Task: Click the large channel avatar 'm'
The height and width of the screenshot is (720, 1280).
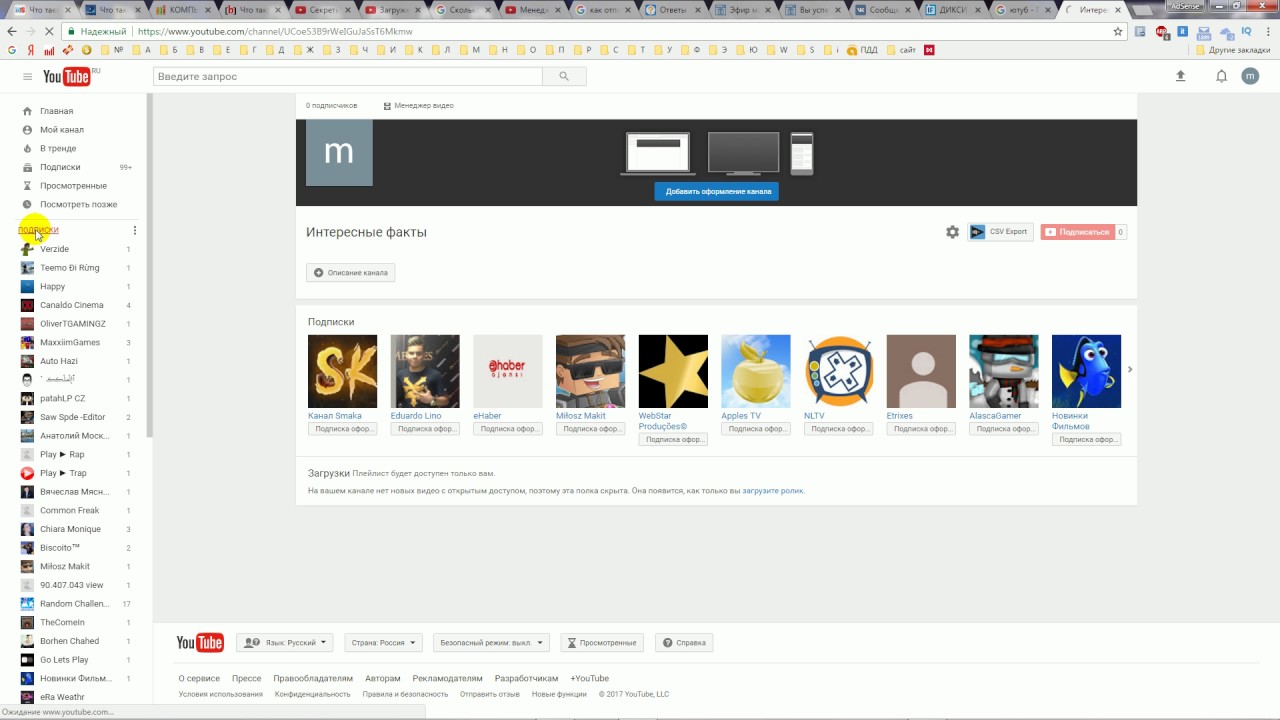Action: click(339, 152)
